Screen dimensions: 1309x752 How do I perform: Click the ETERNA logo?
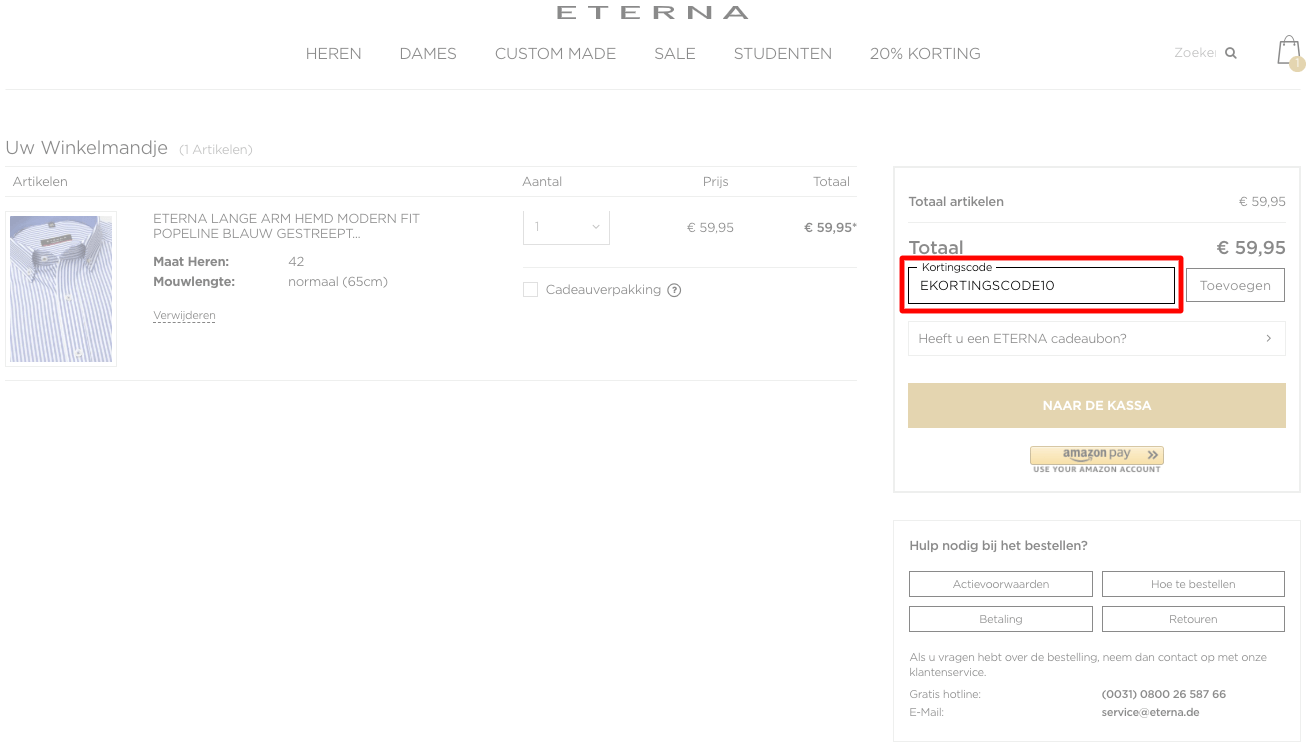click(652, 13)
